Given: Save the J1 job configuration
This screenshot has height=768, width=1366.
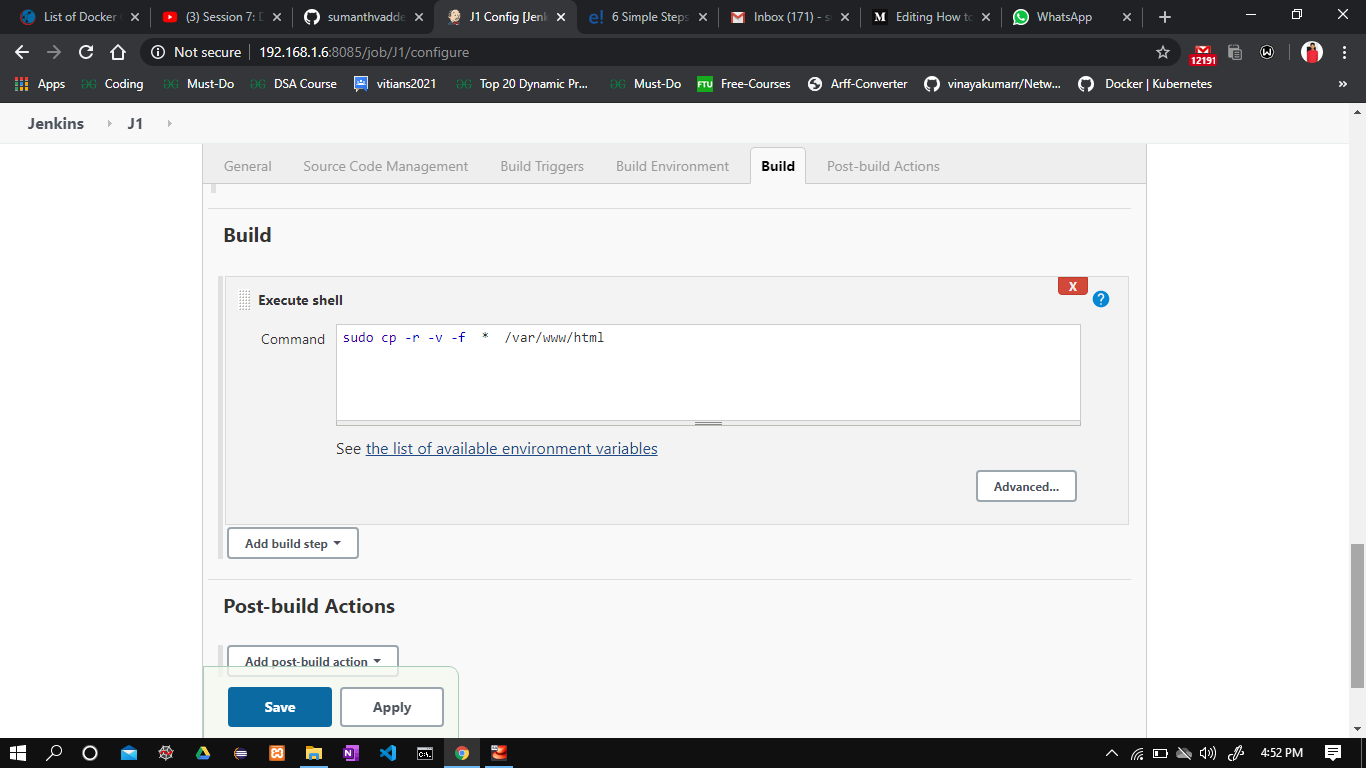Looking at the screenshot, I should [x=279, y=707].
